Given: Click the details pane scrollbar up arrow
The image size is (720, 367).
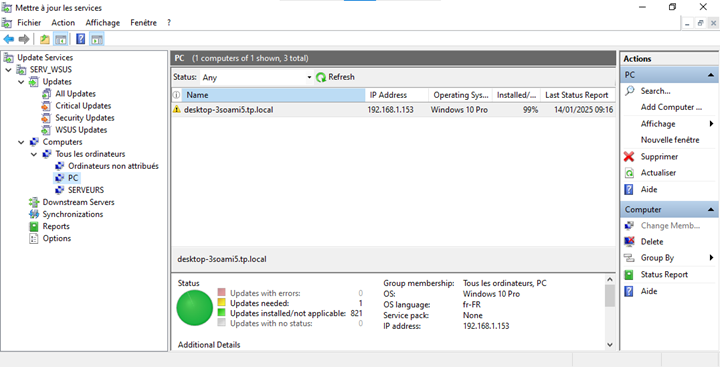Looking at the screenshot, I should click(610, 279).
